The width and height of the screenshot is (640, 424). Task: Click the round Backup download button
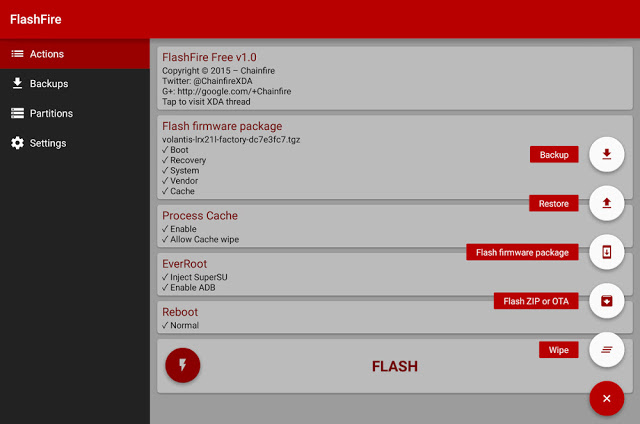(607, 154)
